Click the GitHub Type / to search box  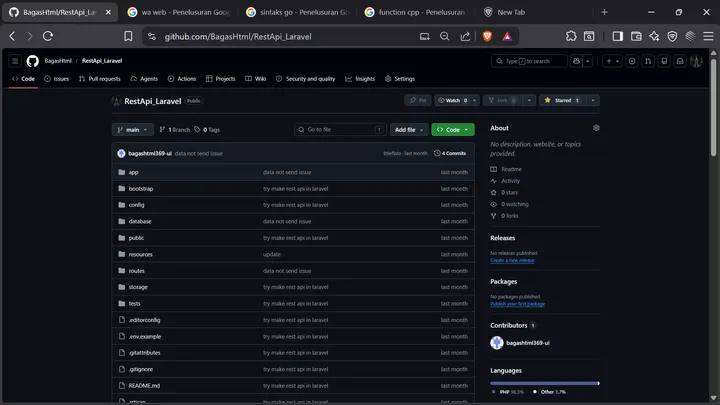tap(529, 61)
